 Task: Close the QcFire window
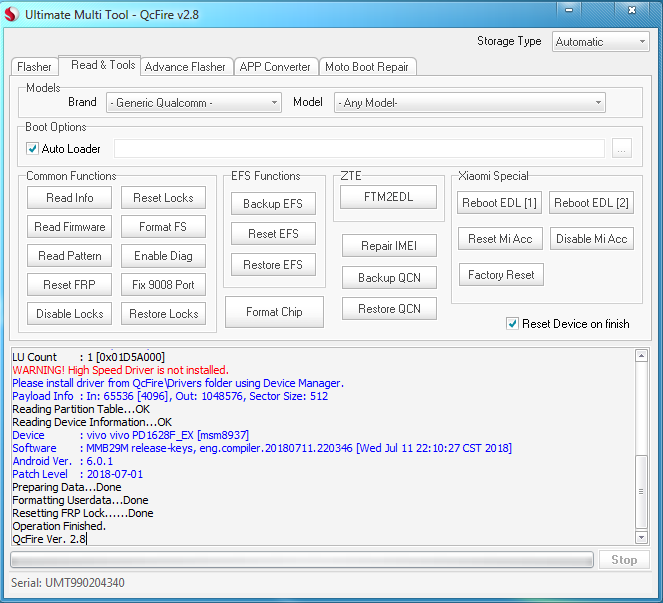click(x=632, y=10)
